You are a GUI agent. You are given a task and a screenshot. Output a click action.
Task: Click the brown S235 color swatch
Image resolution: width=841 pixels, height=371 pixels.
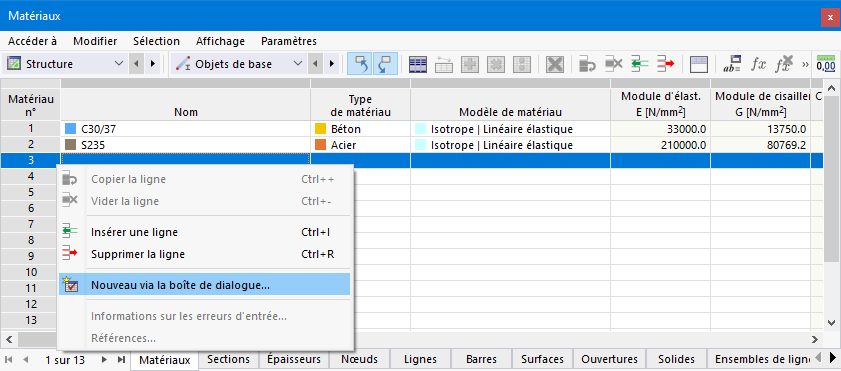pos(71,145)
